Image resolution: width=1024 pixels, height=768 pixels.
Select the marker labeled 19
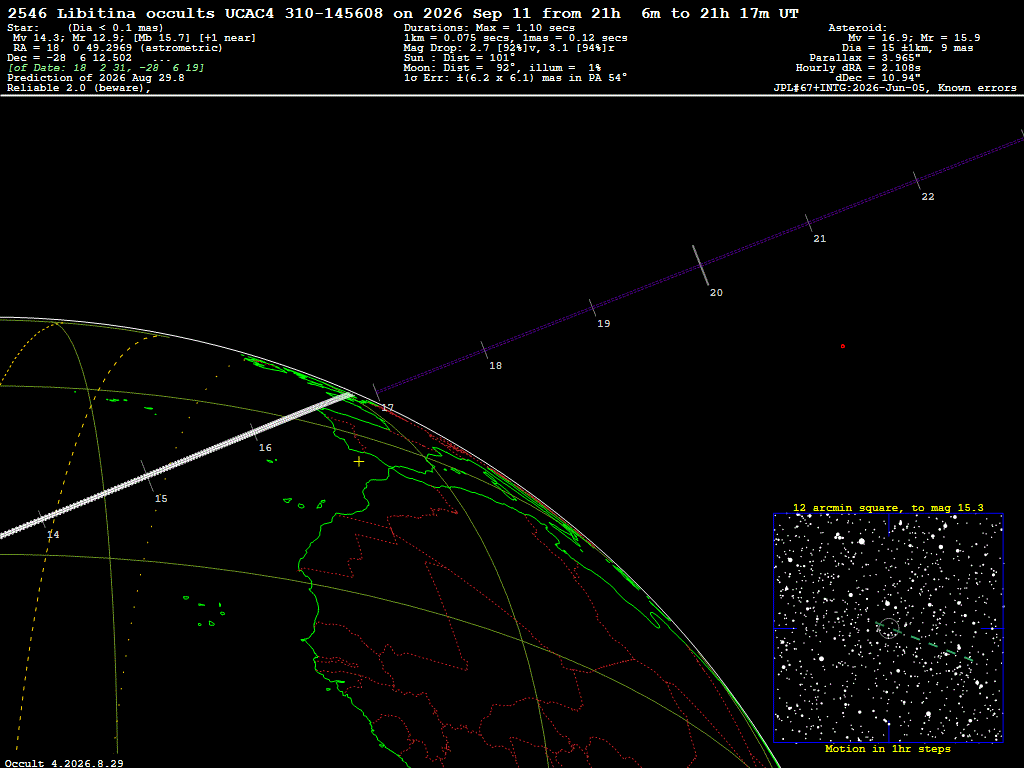point(603,324)
